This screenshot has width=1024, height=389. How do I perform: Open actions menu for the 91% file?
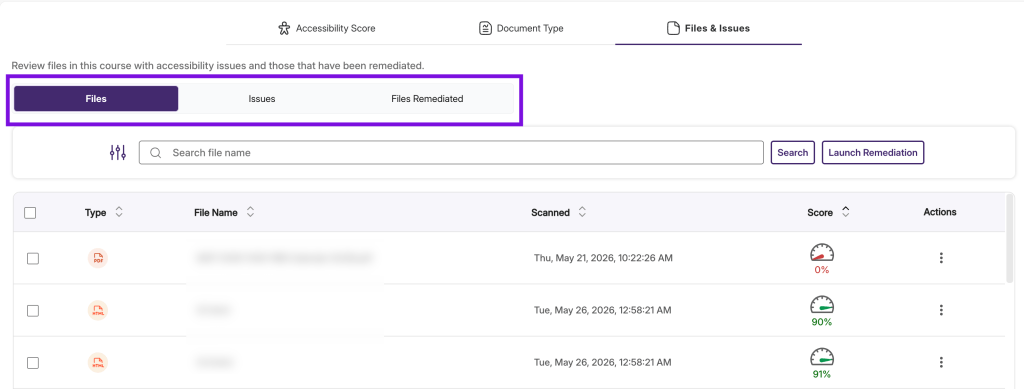[941, 362]
